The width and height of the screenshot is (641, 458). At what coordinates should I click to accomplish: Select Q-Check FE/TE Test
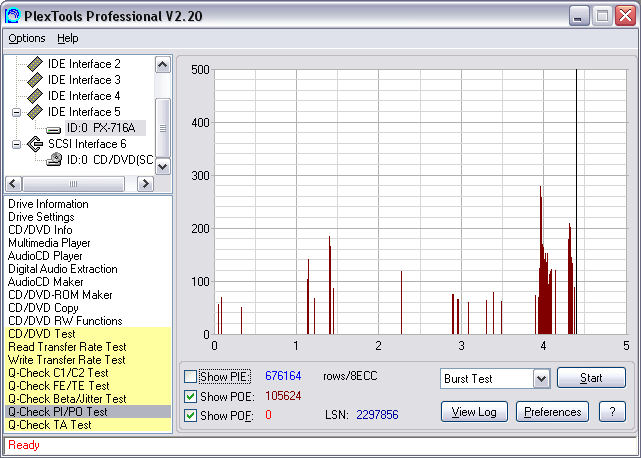point(88,386)
